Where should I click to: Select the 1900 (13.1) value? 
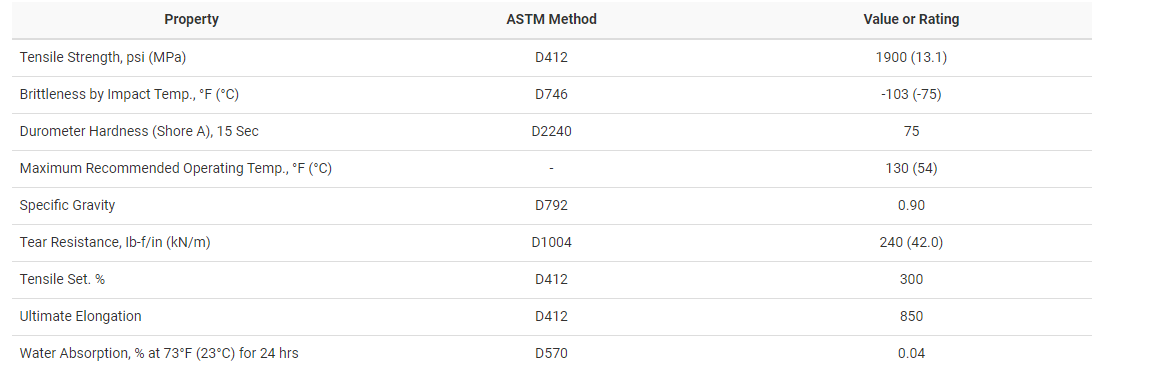click(911, 57)
